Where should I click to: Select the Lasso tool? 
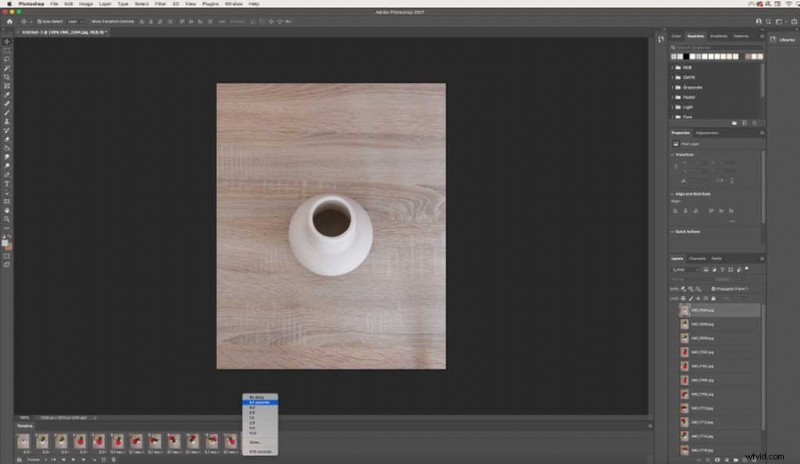7,59
